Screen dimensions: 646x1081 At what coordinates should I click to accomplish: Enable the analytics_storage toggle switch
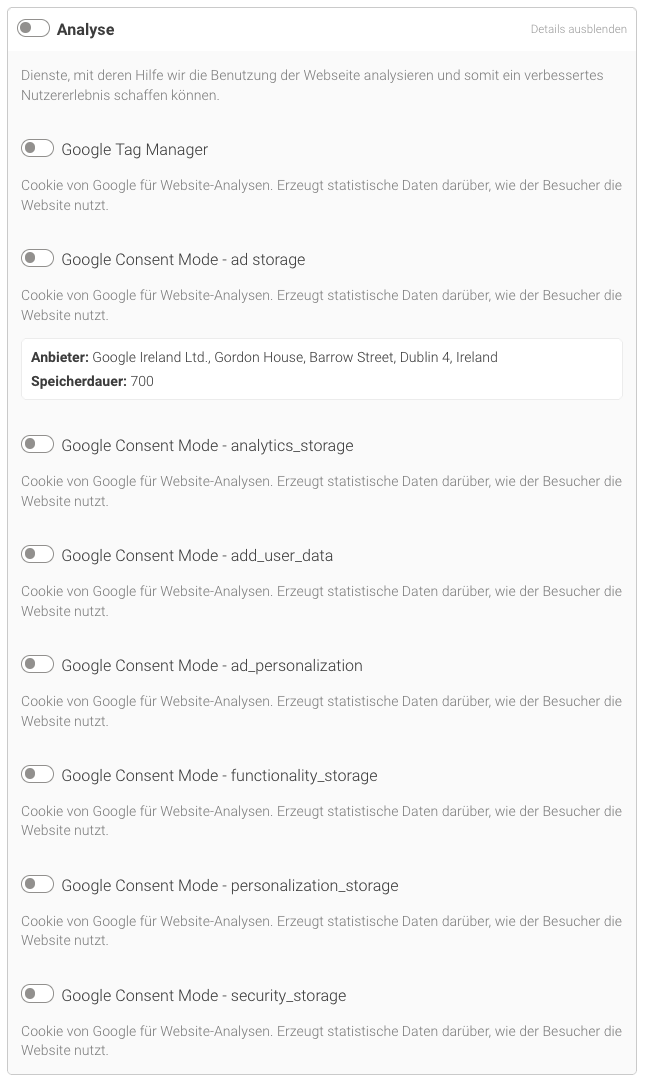(38, 444)
